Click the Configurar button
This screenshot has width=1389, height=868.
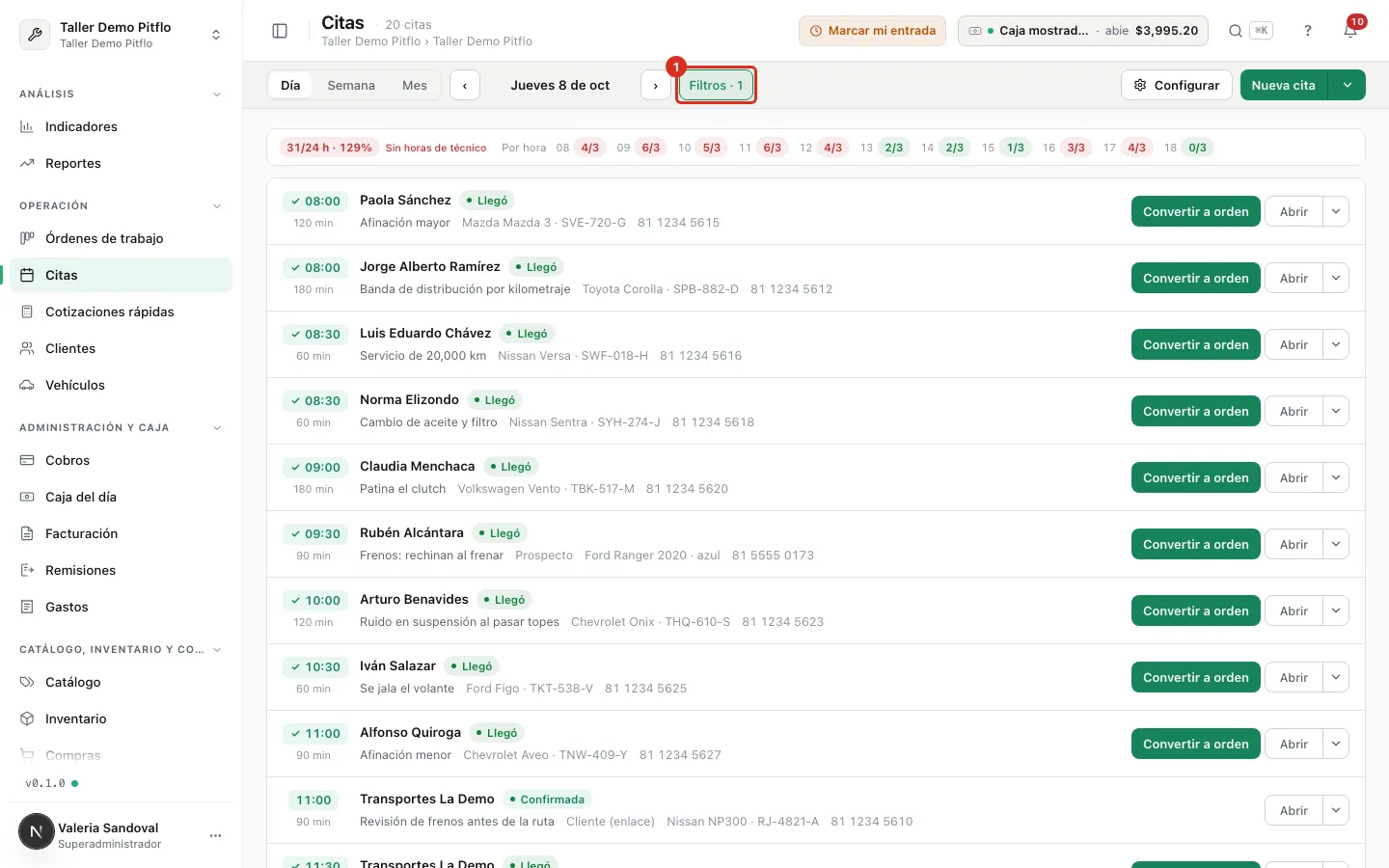pos(1177,85)
